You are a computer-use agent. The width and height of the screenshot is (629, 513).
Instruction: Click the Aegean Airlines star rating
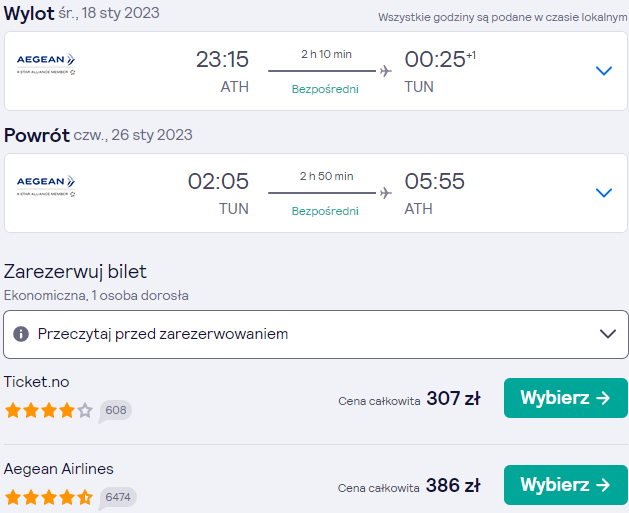pos(49,497)
